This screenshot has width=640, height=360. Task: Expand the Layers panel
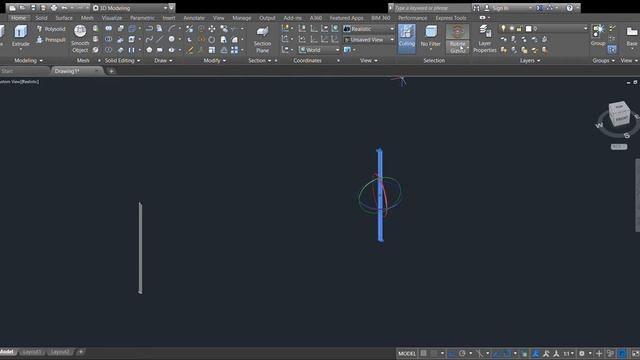530,60
